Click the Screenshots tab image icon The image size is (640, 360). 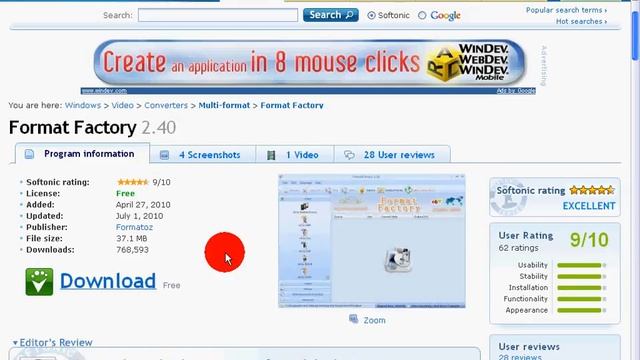[164, 155]
